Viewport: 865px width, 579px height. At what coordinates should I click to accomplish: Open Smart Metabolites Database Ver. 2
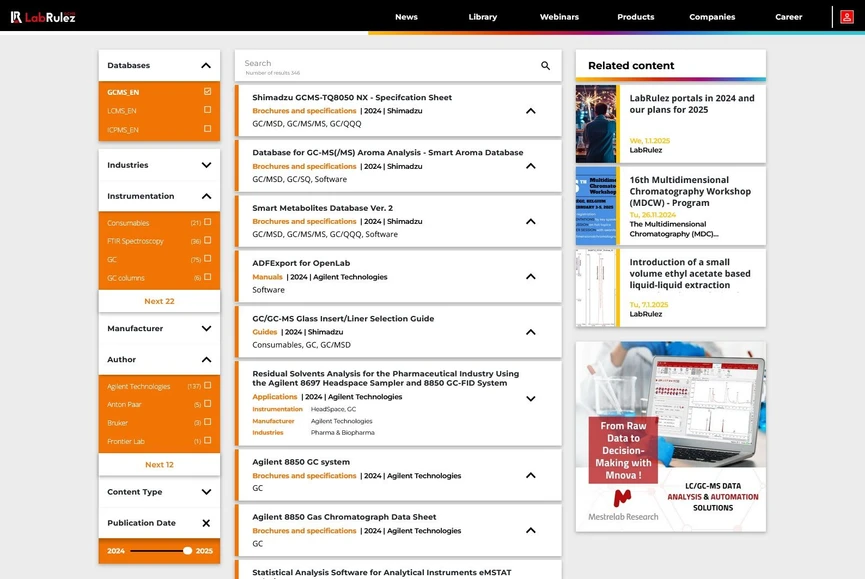click(x=323, y=208)
